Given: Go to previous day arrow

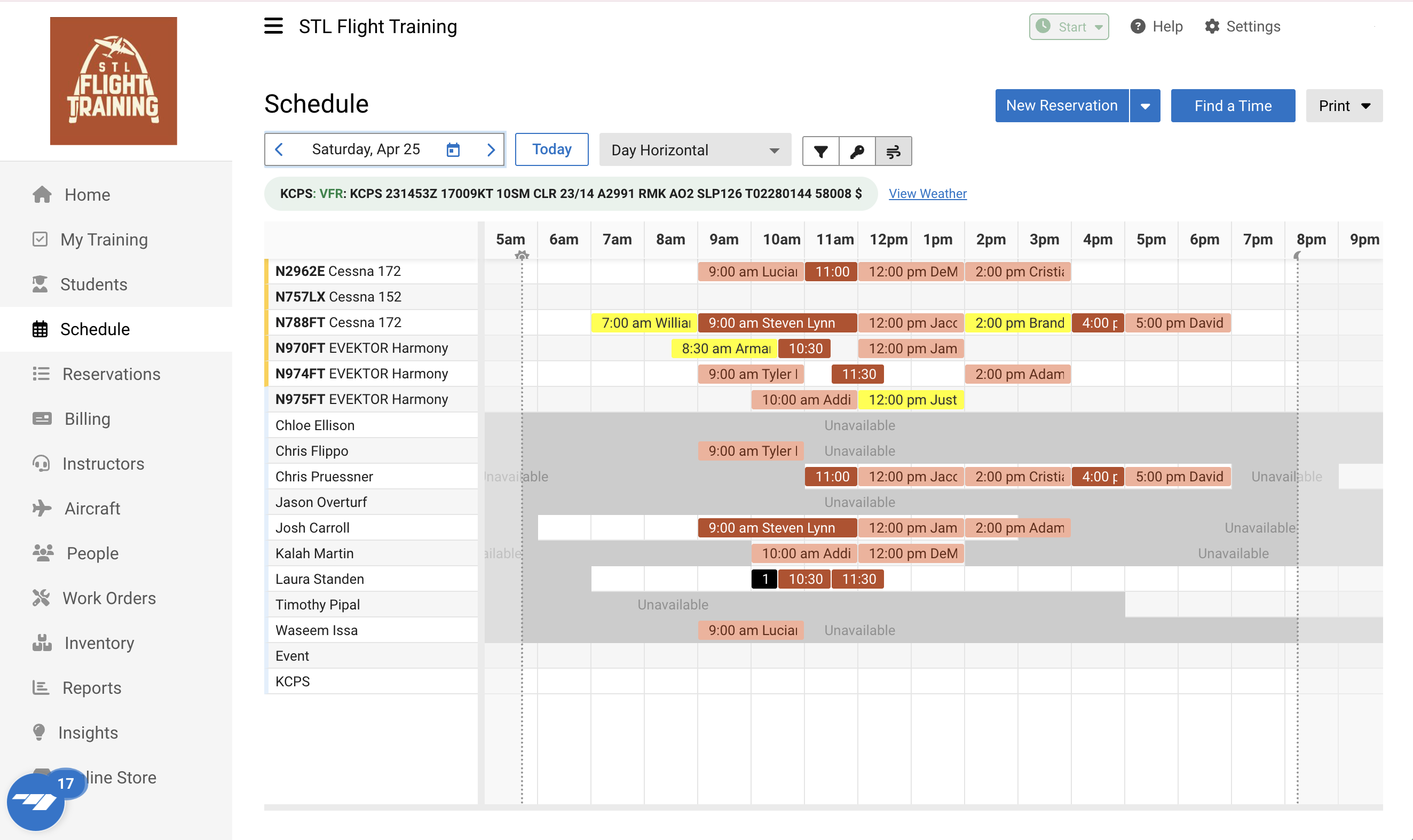Looking at the screenshot, I should point(279,149).
